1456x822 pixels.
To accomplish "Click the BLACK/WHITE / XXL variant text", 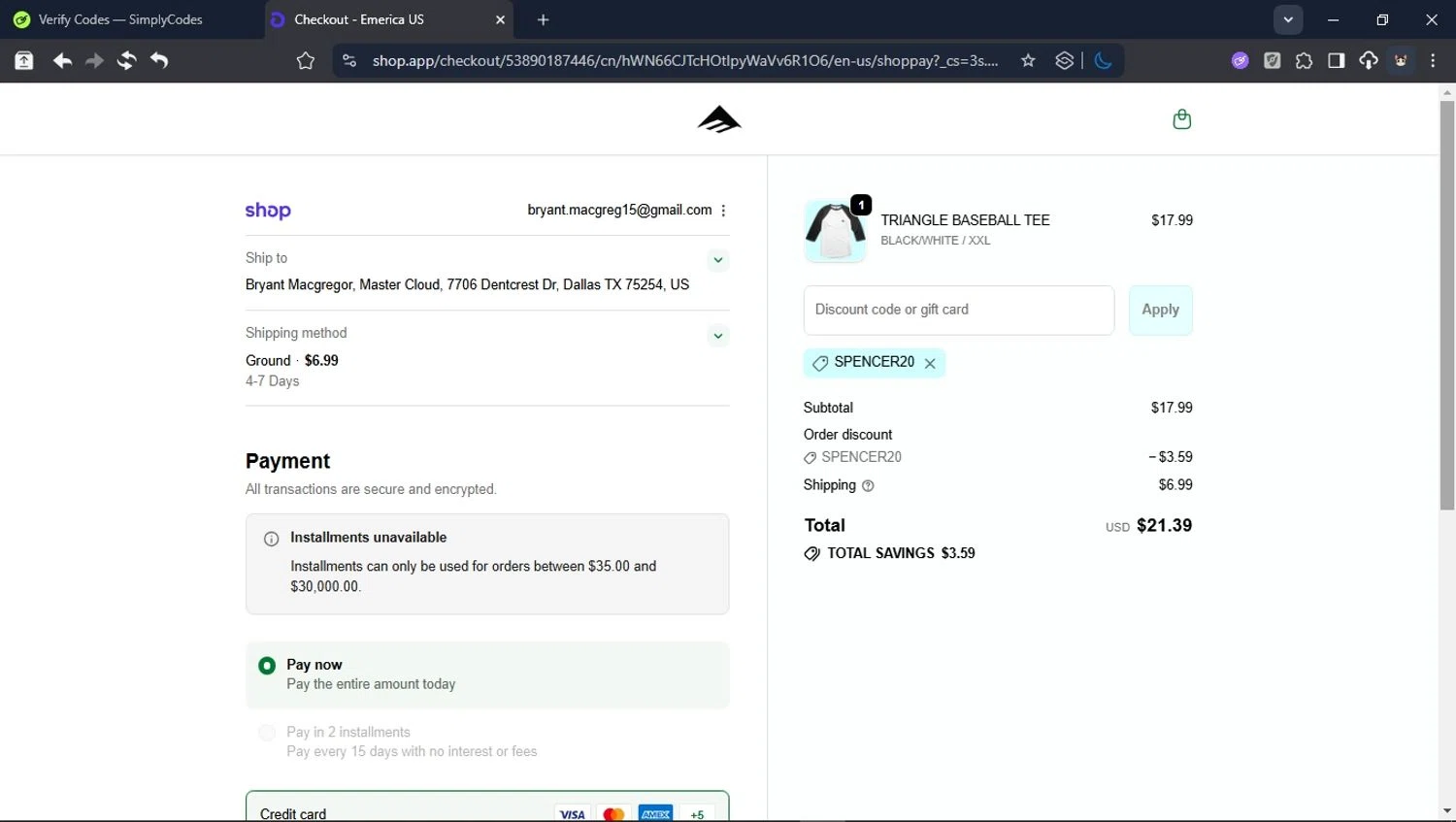I will tap(936, 241).
